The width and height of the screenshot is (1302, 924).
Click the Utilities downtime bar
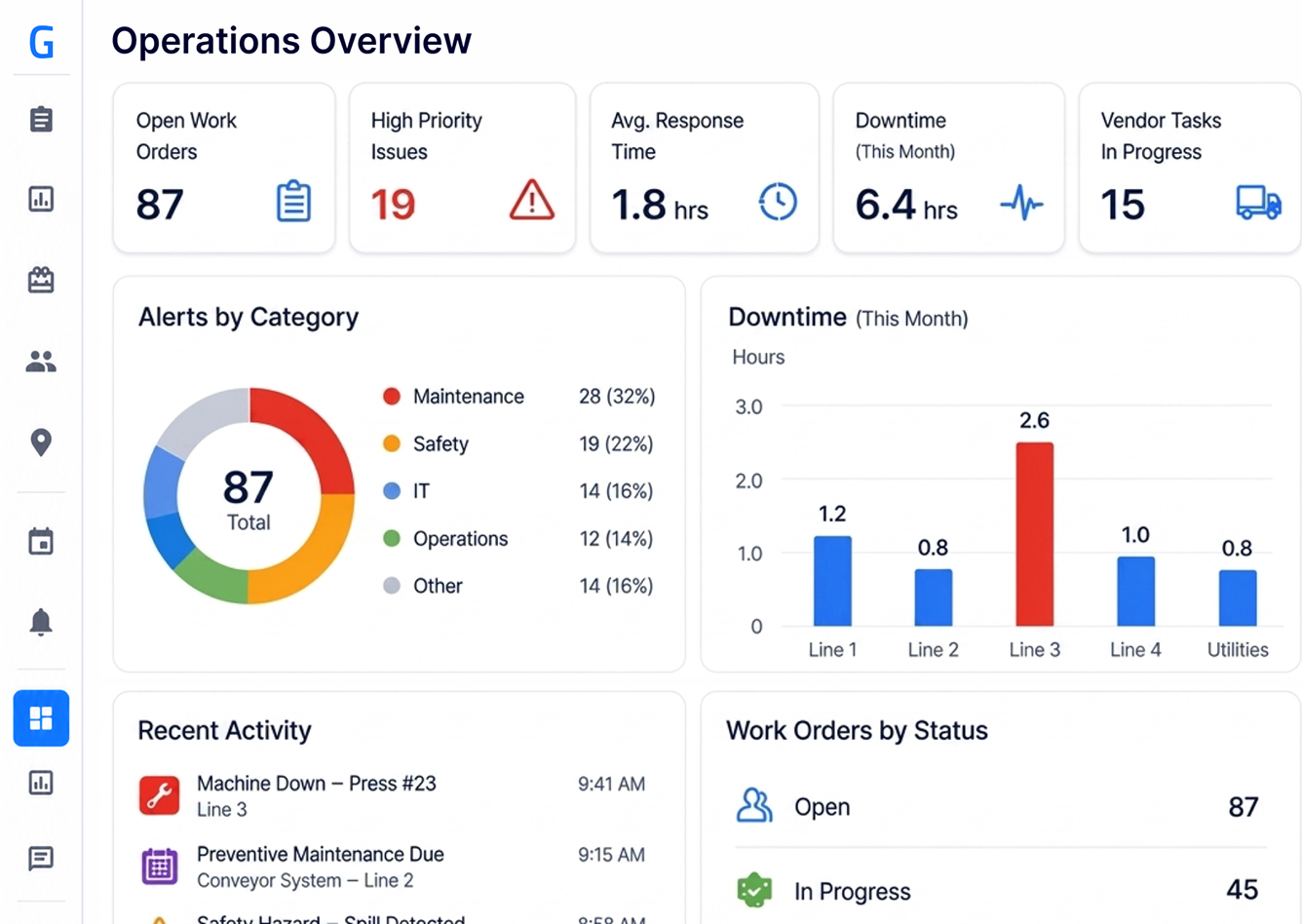tap(1238, 597)
